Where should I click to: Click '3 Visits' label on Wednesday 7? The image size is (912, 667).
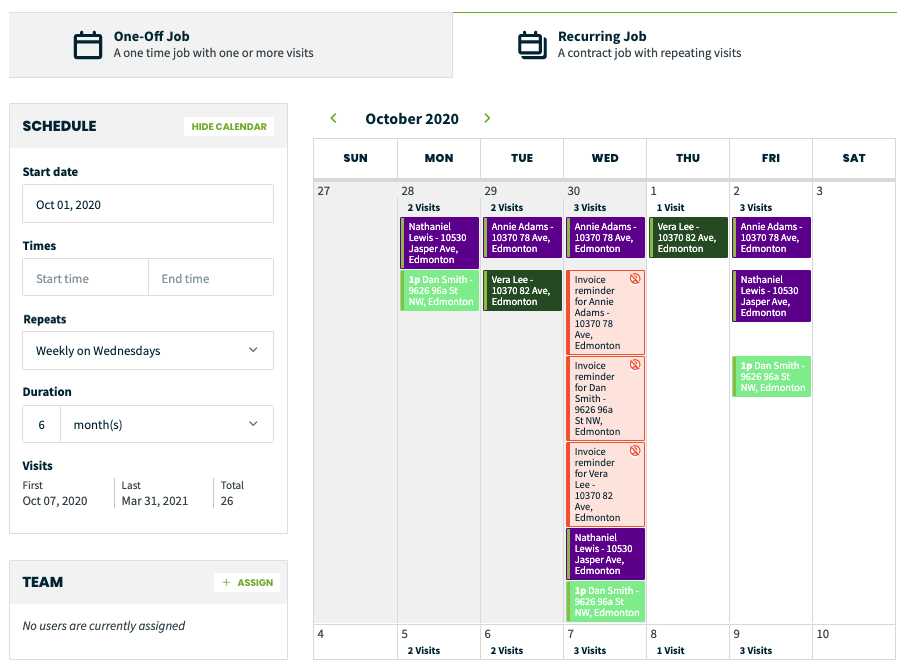590,651
